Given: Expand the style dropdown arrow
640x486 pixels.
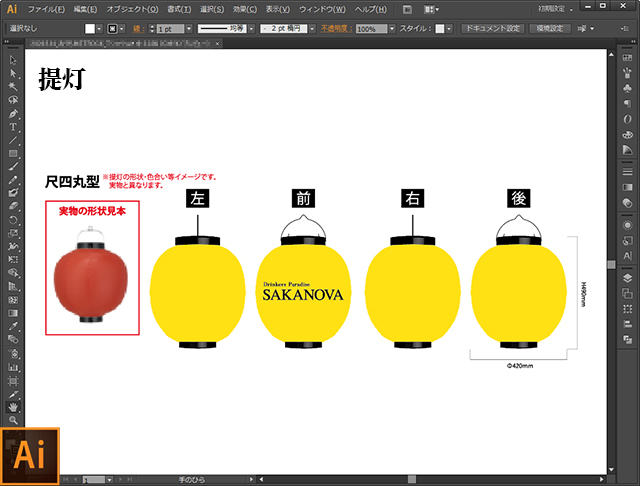Looking at the screenshot, I should pyautogui.click(x=449, y=29).
